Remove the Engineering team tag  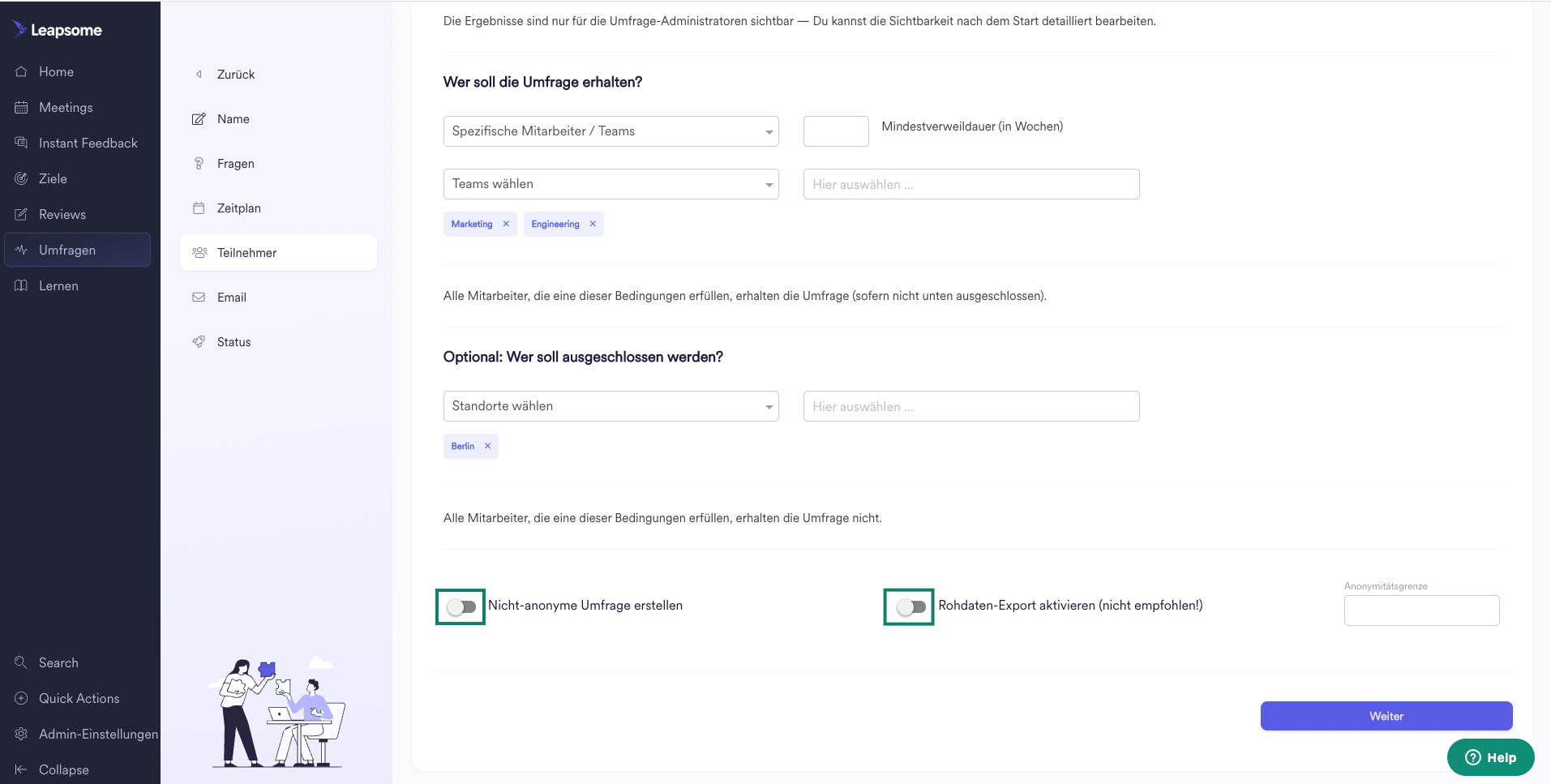[593, 224]
